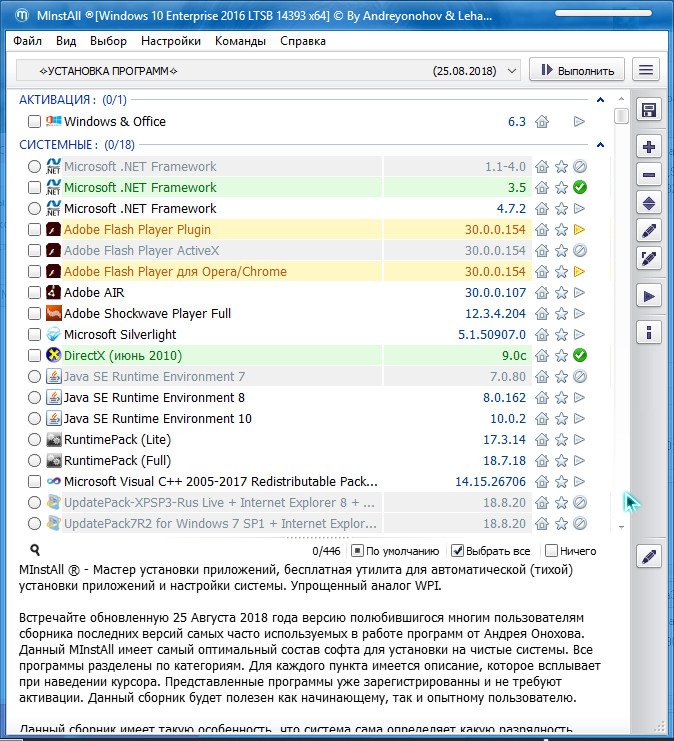
Task: Click the pencil with checkbox icon
Action: pyautogui.click(x=648, y=258)
